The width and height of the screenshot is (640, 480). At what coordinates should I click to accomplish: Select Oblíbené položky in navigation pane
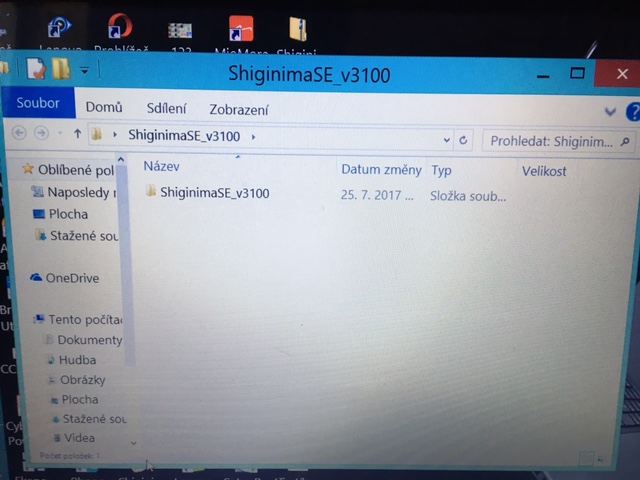76,169
